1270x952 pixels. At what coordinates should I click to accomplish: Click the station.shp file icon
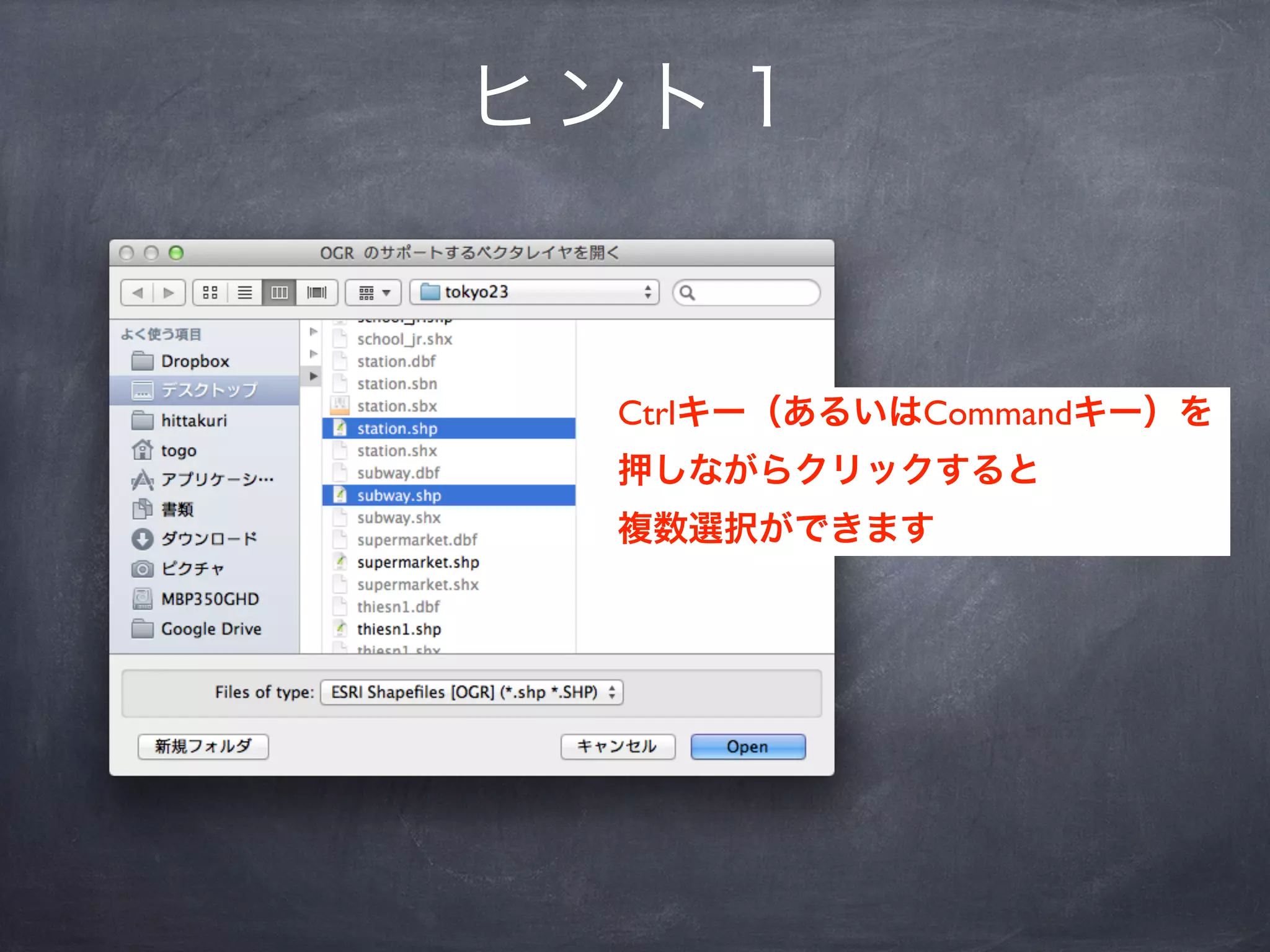pos(340,428)
